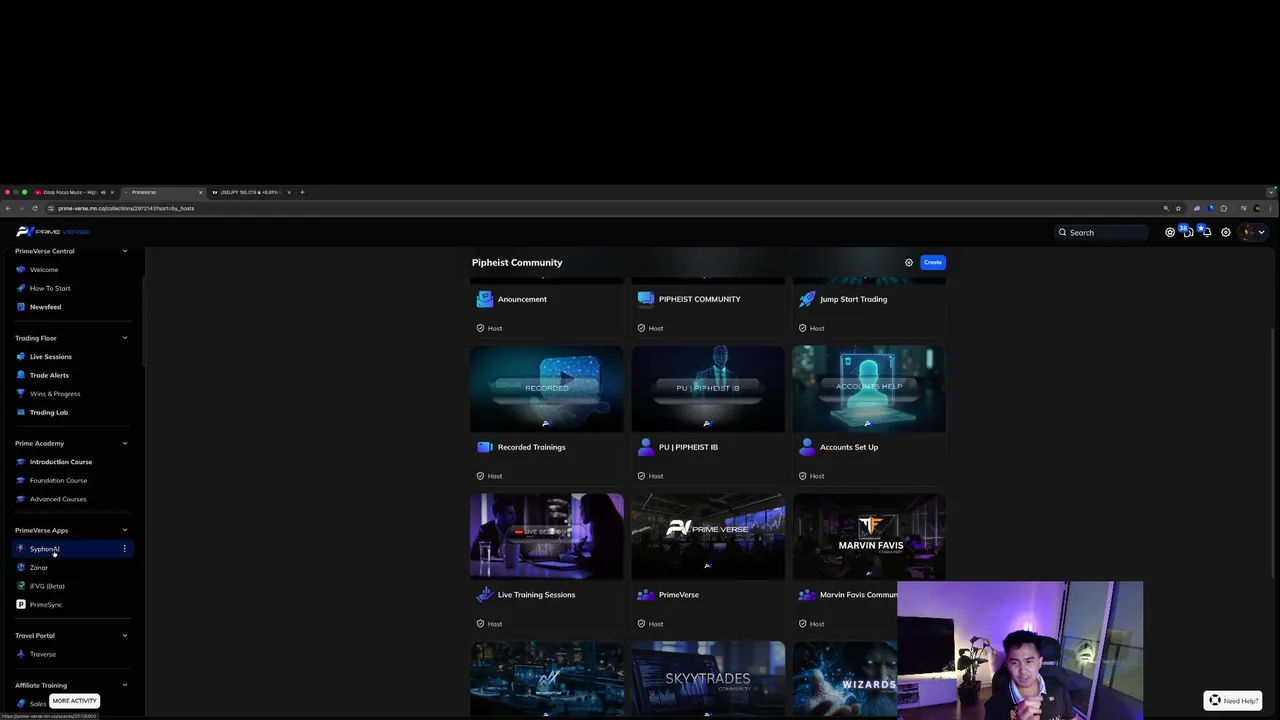1280x720 pixels.
Task: Select the PrimeVerse browser tab
Action: pyautogui.click(x=162, y=192)
